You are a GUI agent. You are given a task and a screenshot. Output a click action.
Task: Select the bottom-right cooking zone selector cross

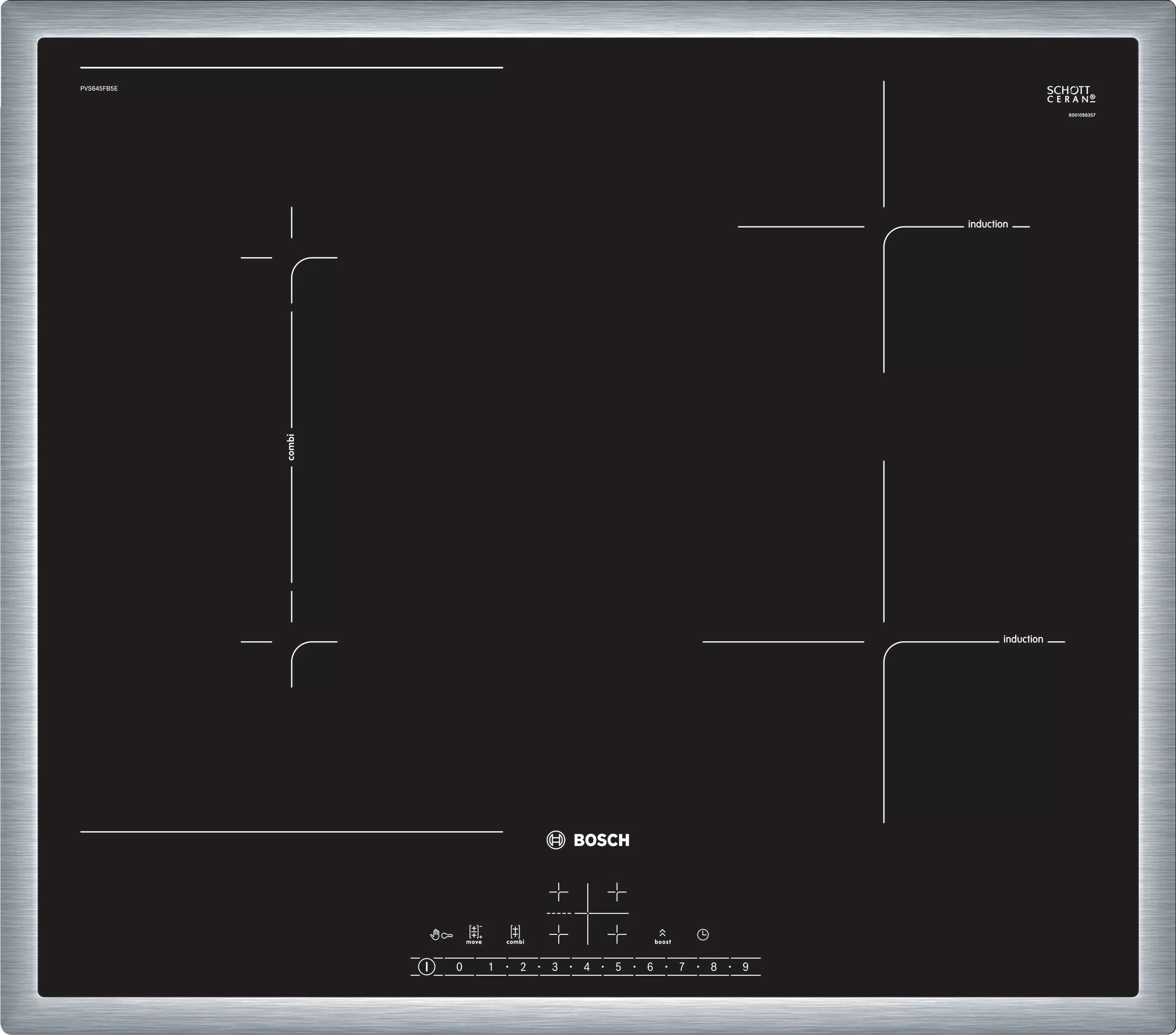pos(617,934)
